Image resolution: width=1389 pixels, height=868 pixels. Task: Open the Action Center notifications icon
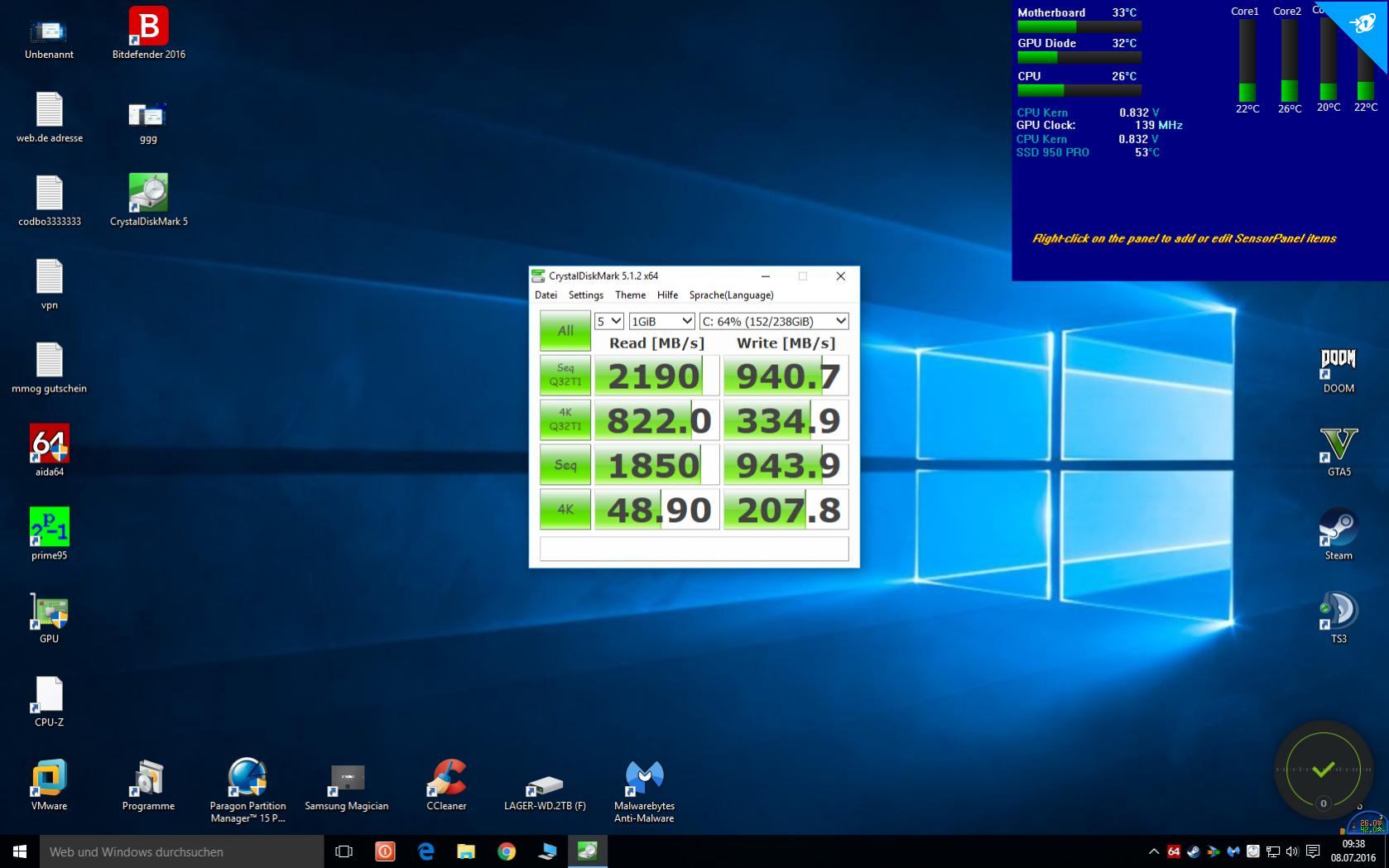1313,851
